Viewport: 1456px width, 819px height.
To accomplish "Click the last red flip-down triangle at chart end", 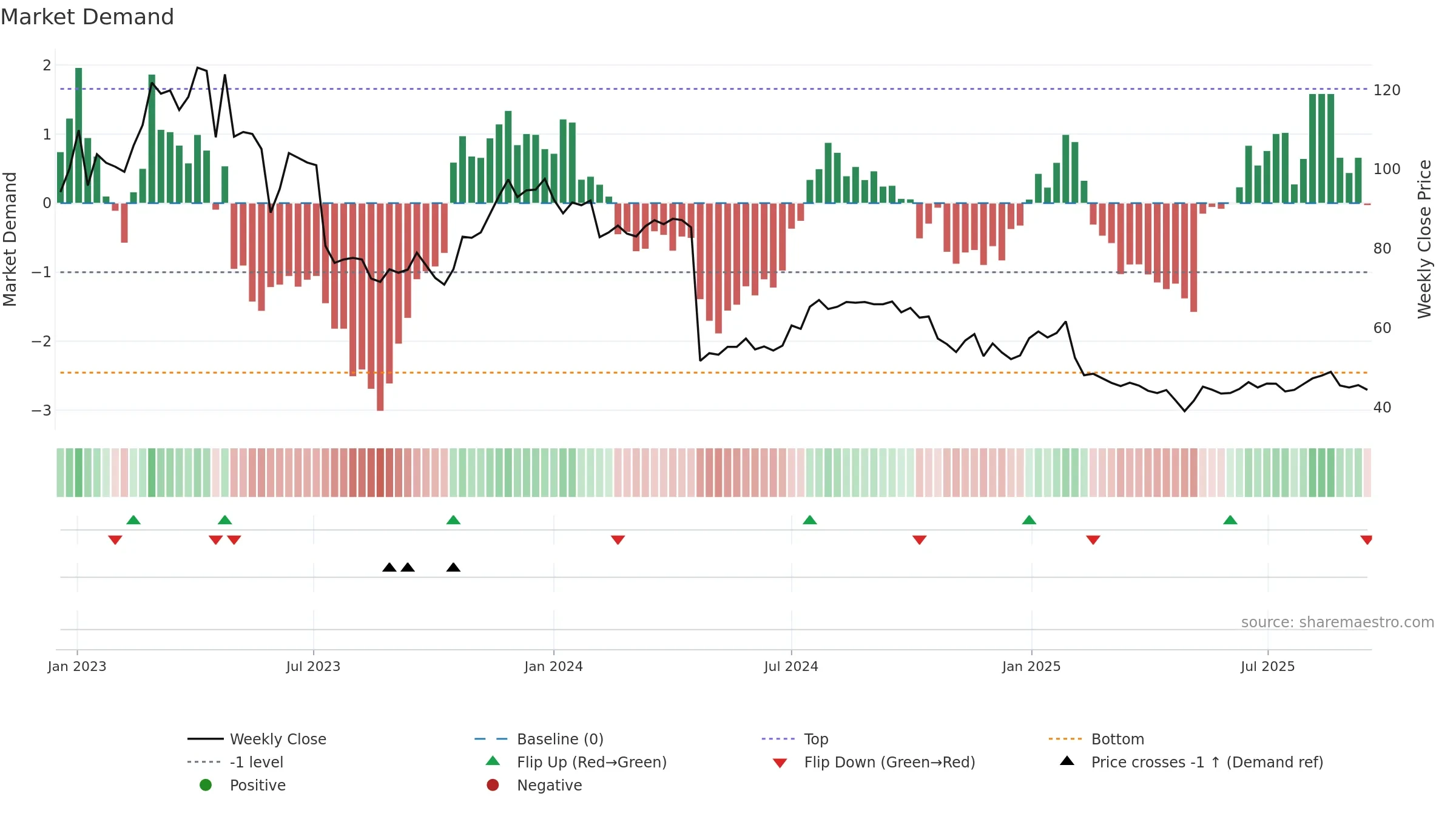I will pyautogui.click(x=1366, y=540).
